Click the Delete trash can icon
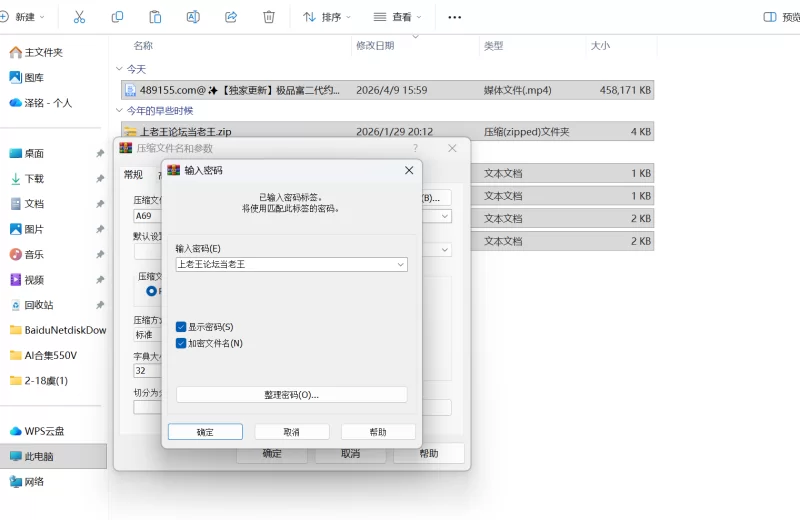Screen dimensions: 800x520 (268, 17)
